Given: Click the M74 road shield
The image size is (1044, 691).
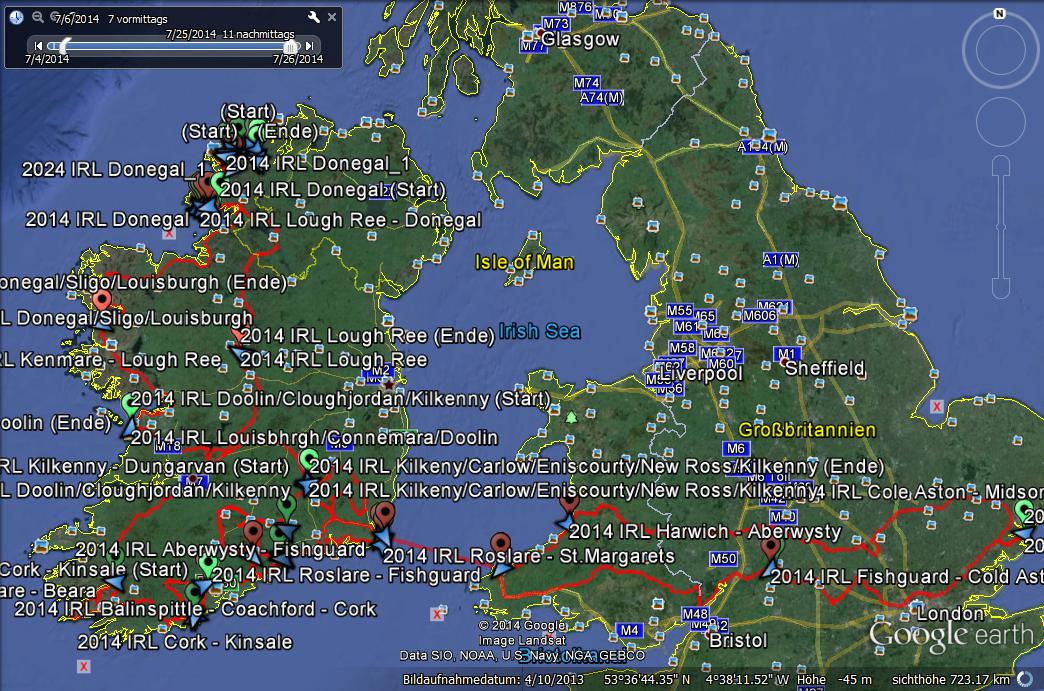Looking at the screenshot, I should pos(586,82).
